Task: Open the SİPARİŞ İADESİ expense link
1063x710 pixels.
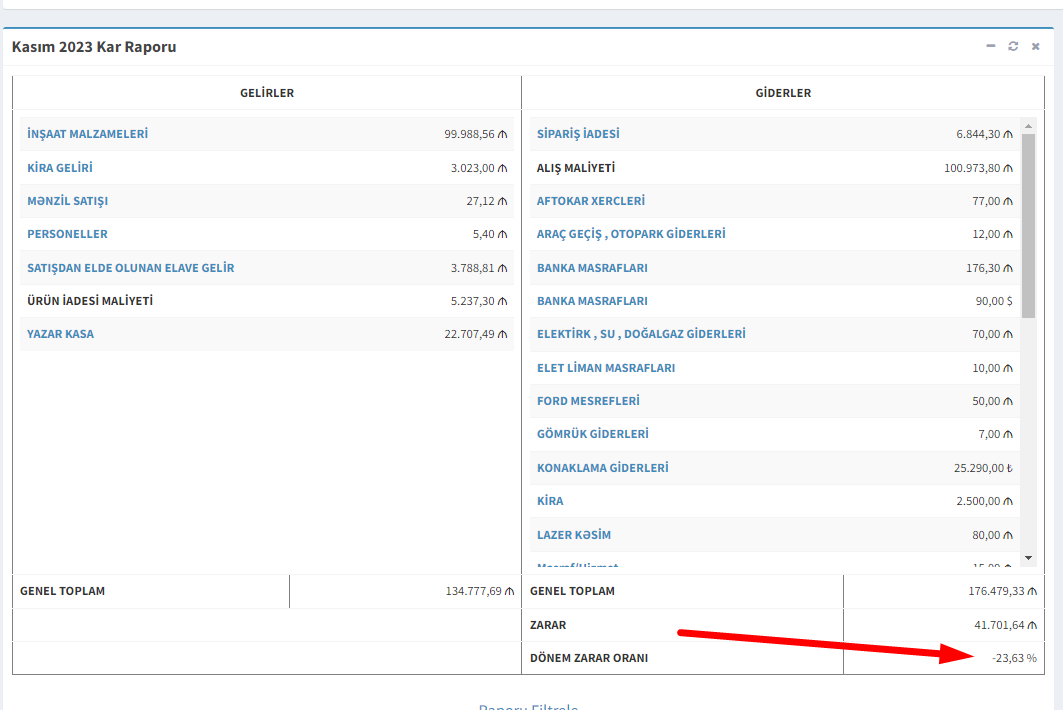Action: (578, 134)
